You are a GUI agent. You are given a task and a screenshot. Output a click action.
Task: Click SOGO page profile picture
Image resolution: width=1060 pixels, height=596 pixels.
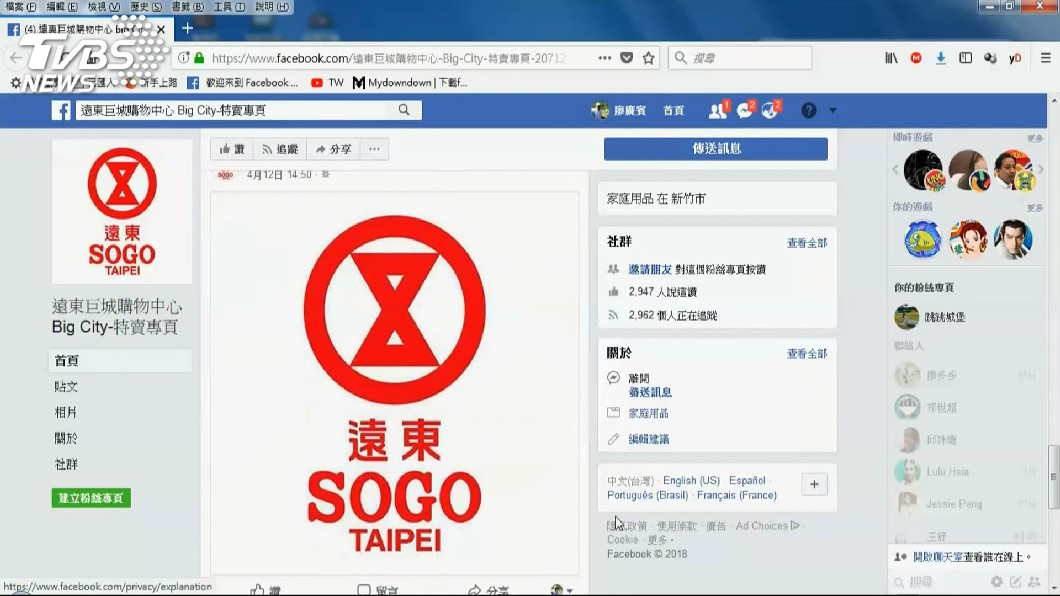(x=122, y=212)
